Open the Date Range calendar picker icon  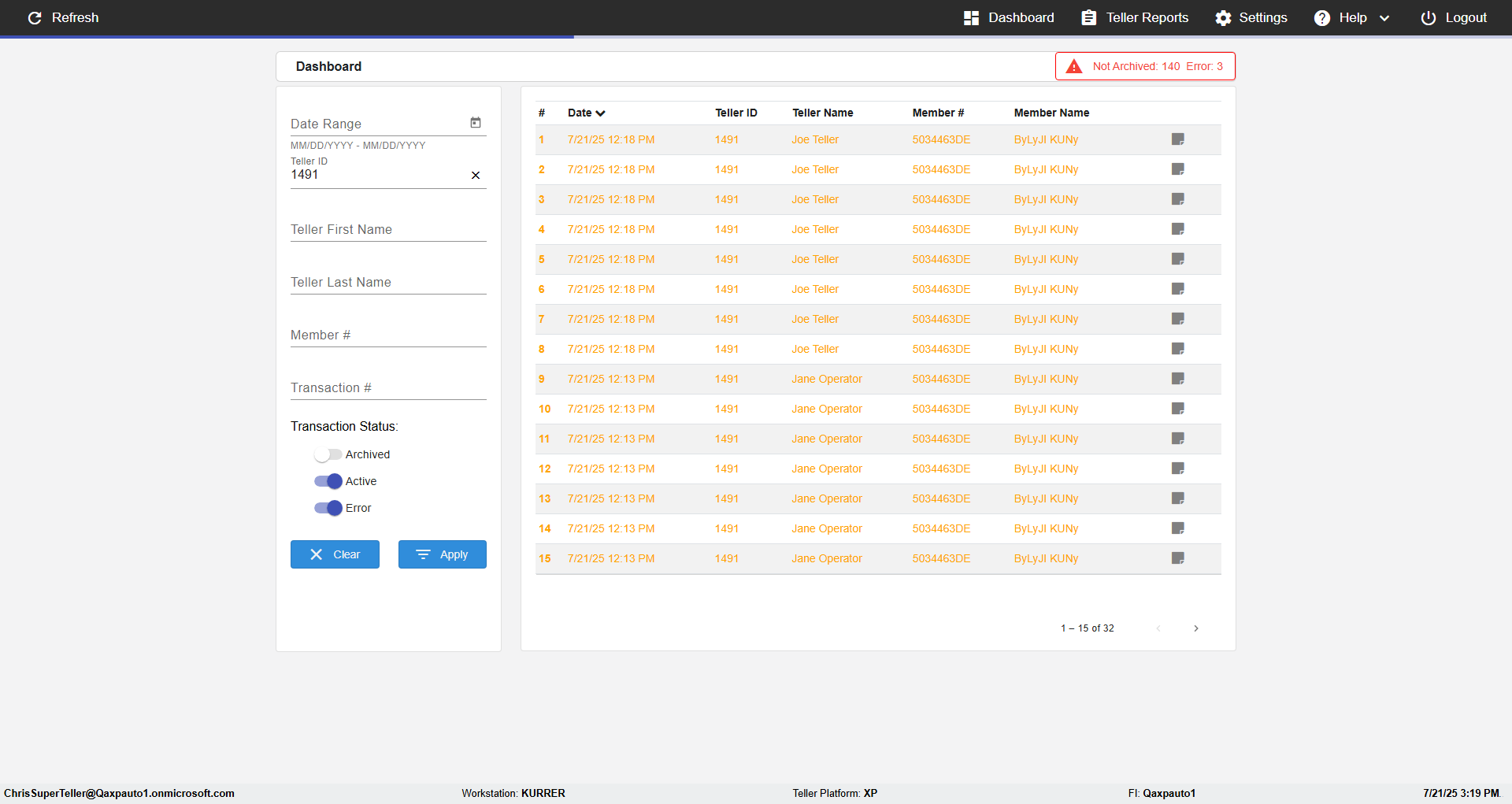point(476,123)
